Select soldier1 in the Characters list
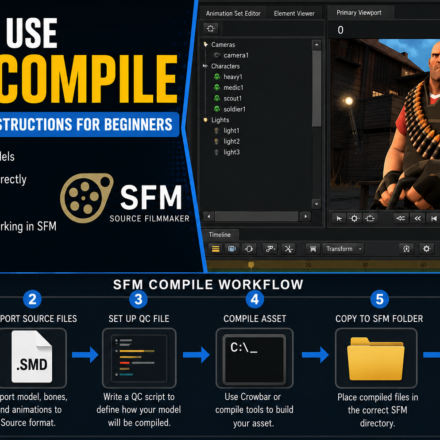 point(234,109)
